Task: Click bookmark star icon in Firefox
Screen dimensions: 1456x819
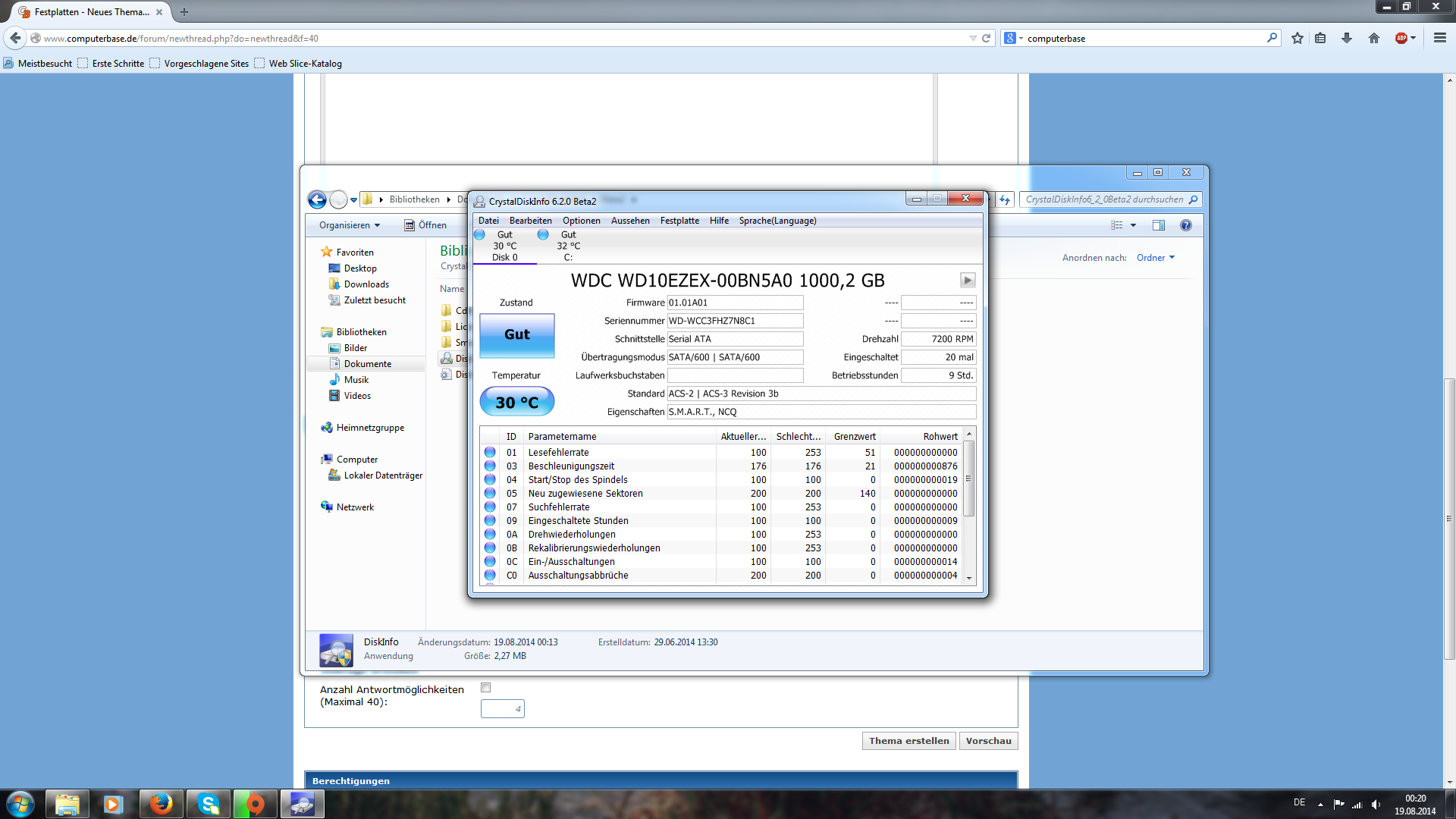Action: (1298, 38)
